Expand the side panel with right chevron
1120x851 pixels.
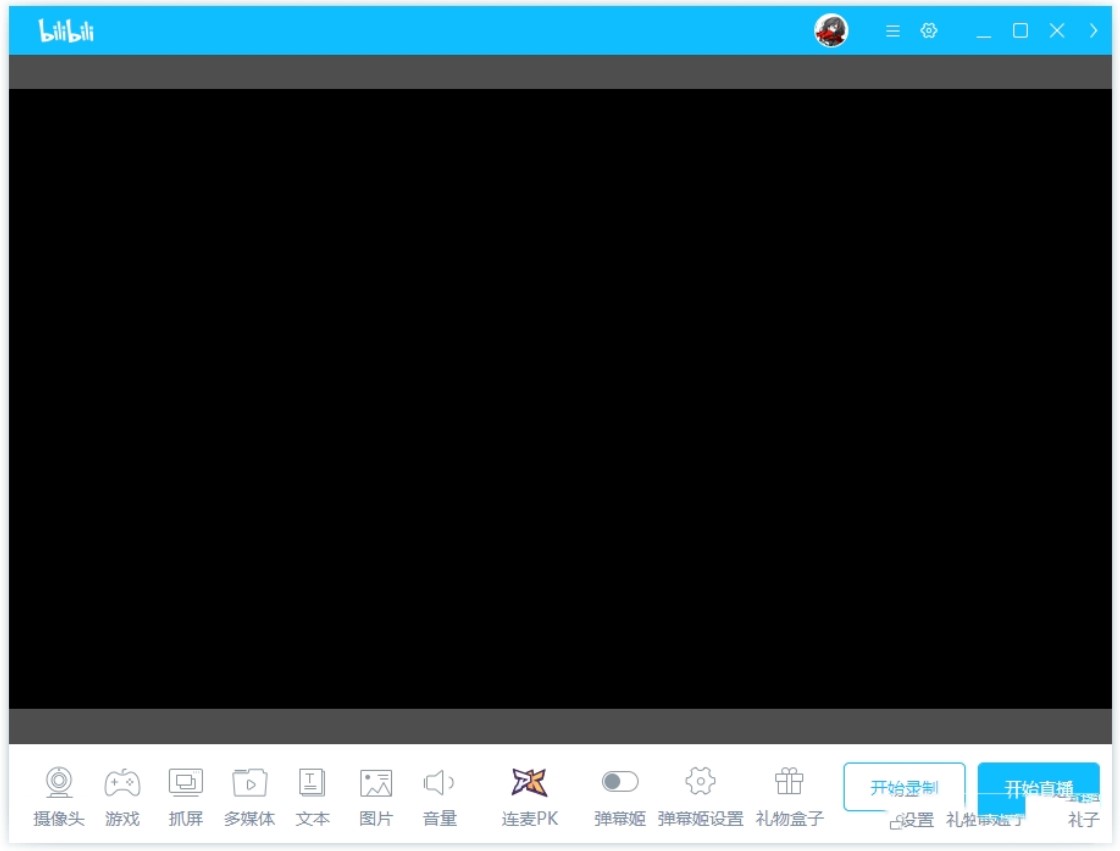click(1094, 31)
